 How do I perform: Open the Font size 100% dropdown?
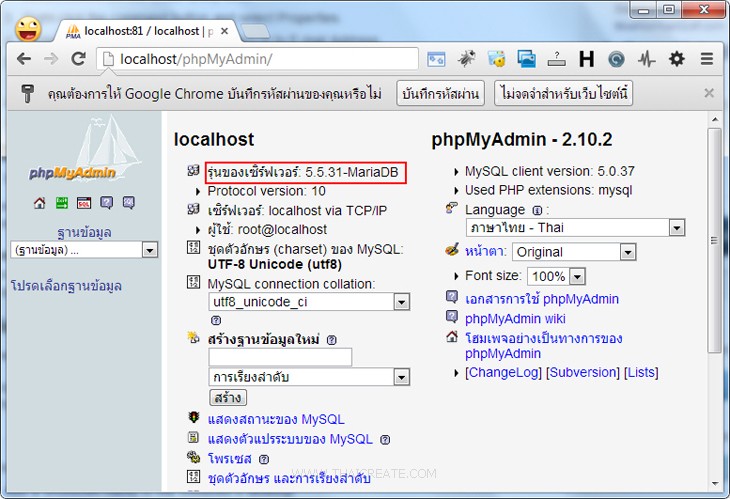tap(556, 276)
